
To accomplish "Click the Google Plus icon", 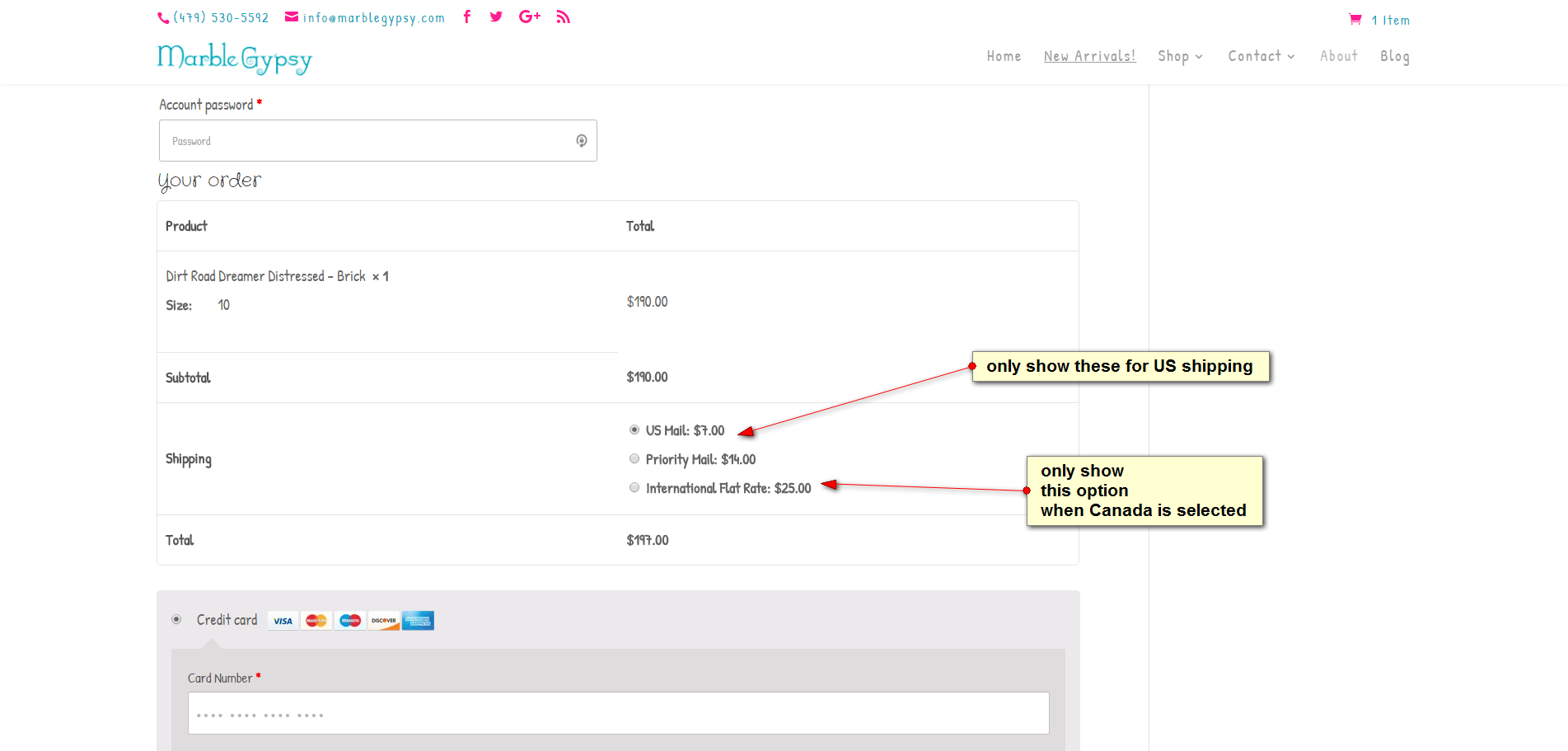I will [x=530, y=16].
